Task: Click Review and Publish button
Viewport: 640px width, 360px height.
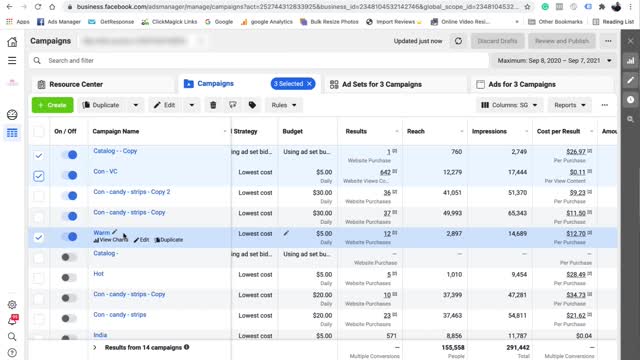Action: click(562, 41)
